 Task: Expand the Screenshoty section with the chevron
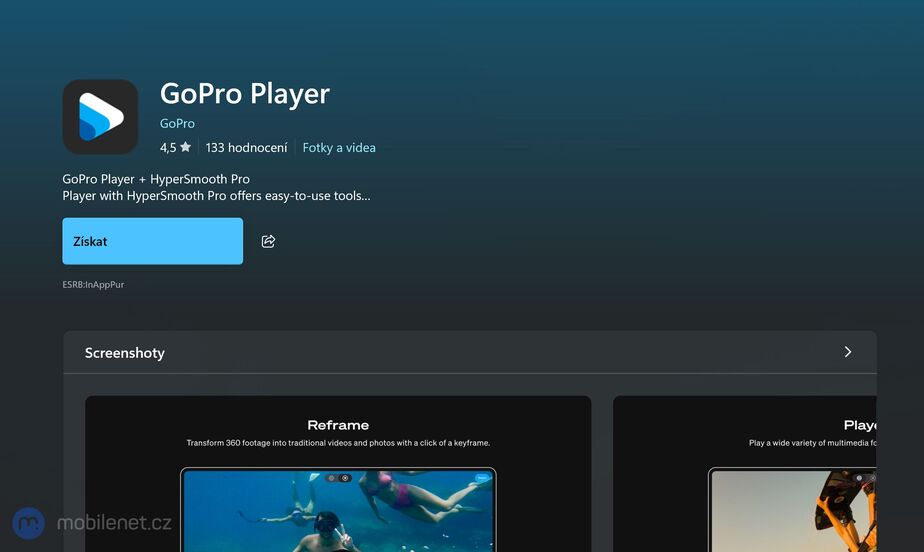[847, 352]
